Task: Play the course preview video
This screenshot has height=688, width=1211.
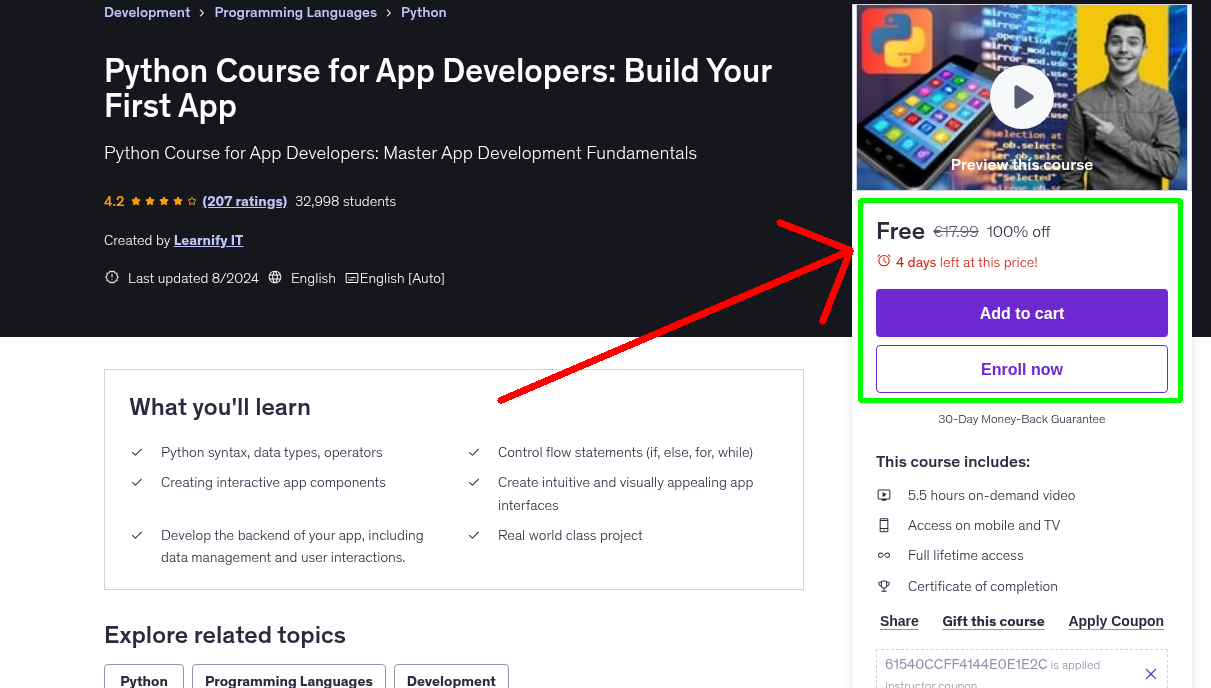Action: [1021, 96]
